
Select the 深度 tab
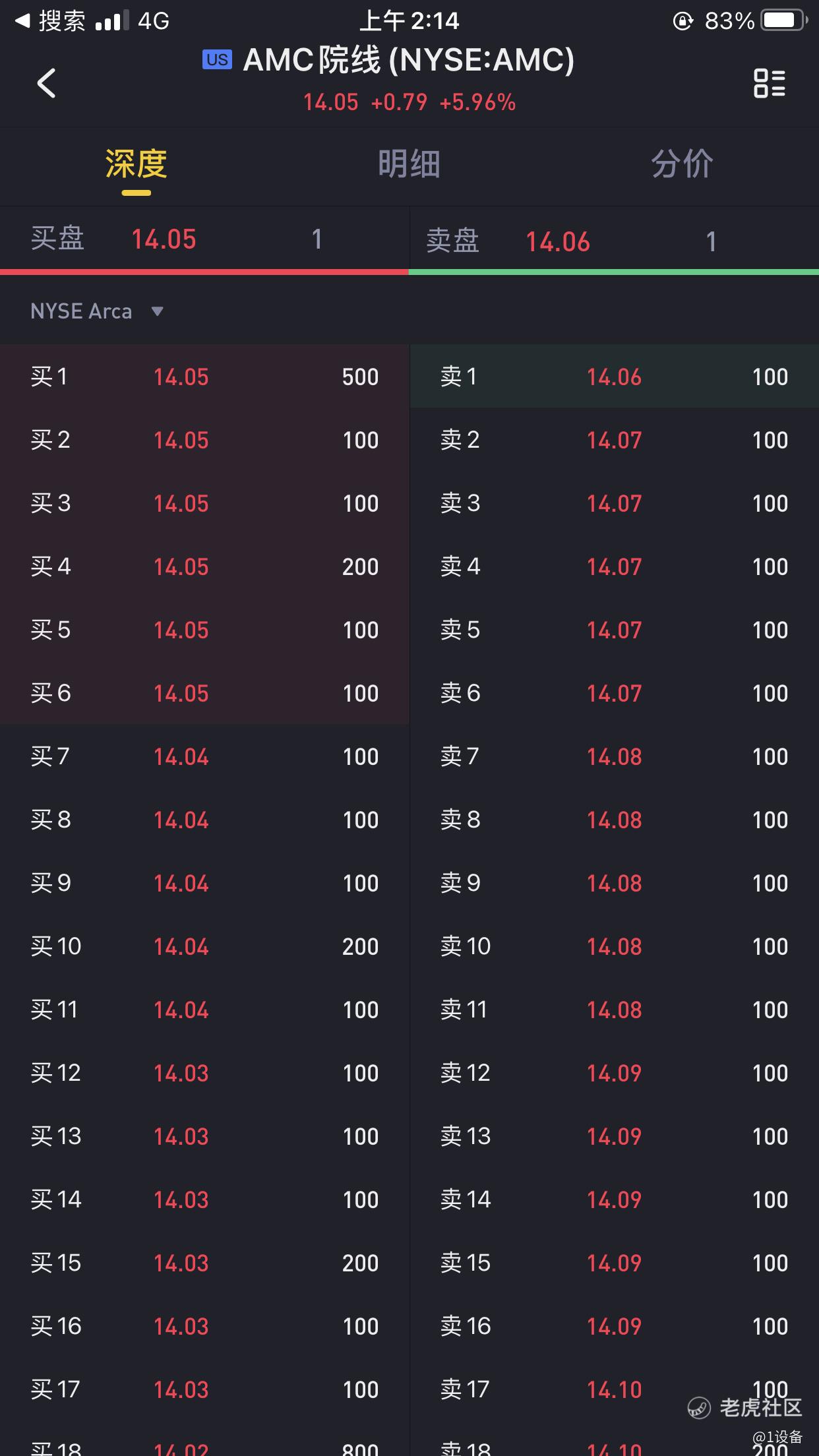(136, 164)
